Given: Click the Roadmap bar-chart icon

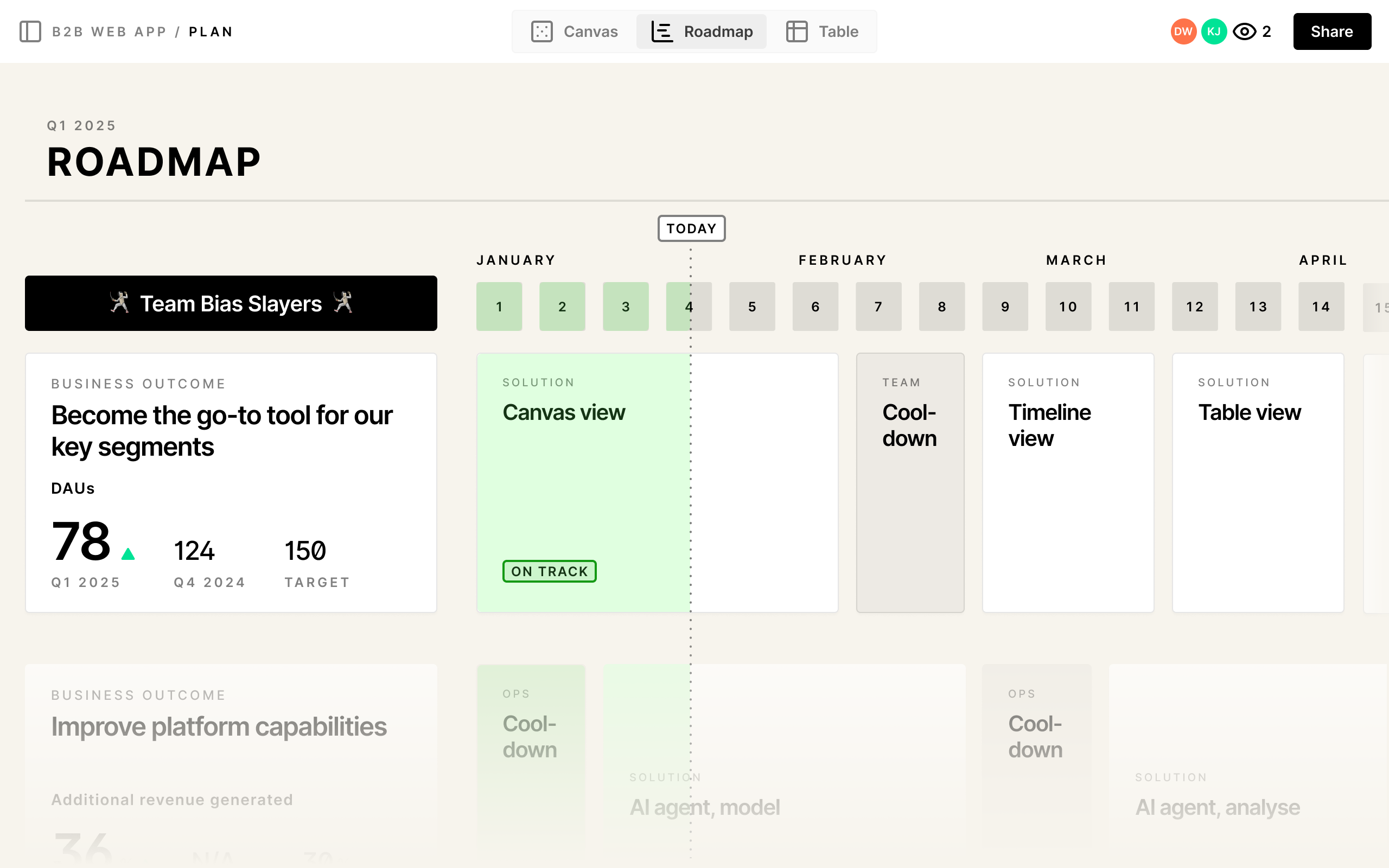Looking at the screenshot, I should coord(661,31).
